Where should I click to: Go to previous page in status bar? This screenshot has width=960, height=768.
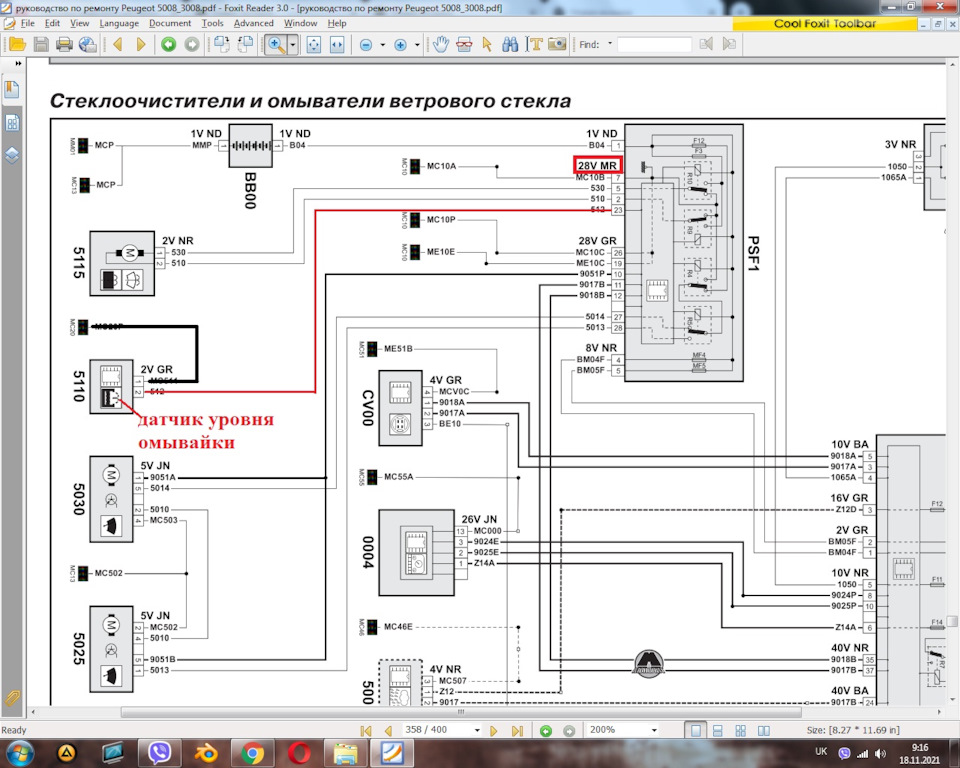[388, 731]
